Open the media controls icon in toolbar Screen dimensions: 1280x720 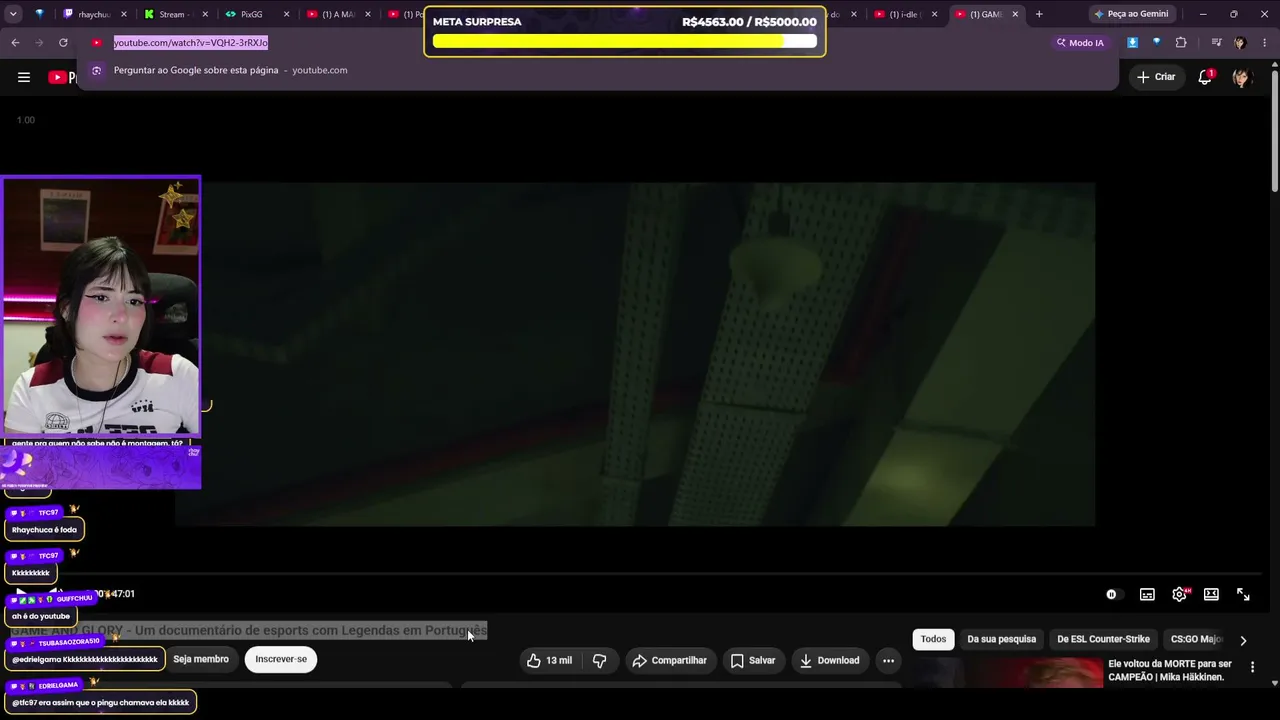click(x=1216, y=43)
